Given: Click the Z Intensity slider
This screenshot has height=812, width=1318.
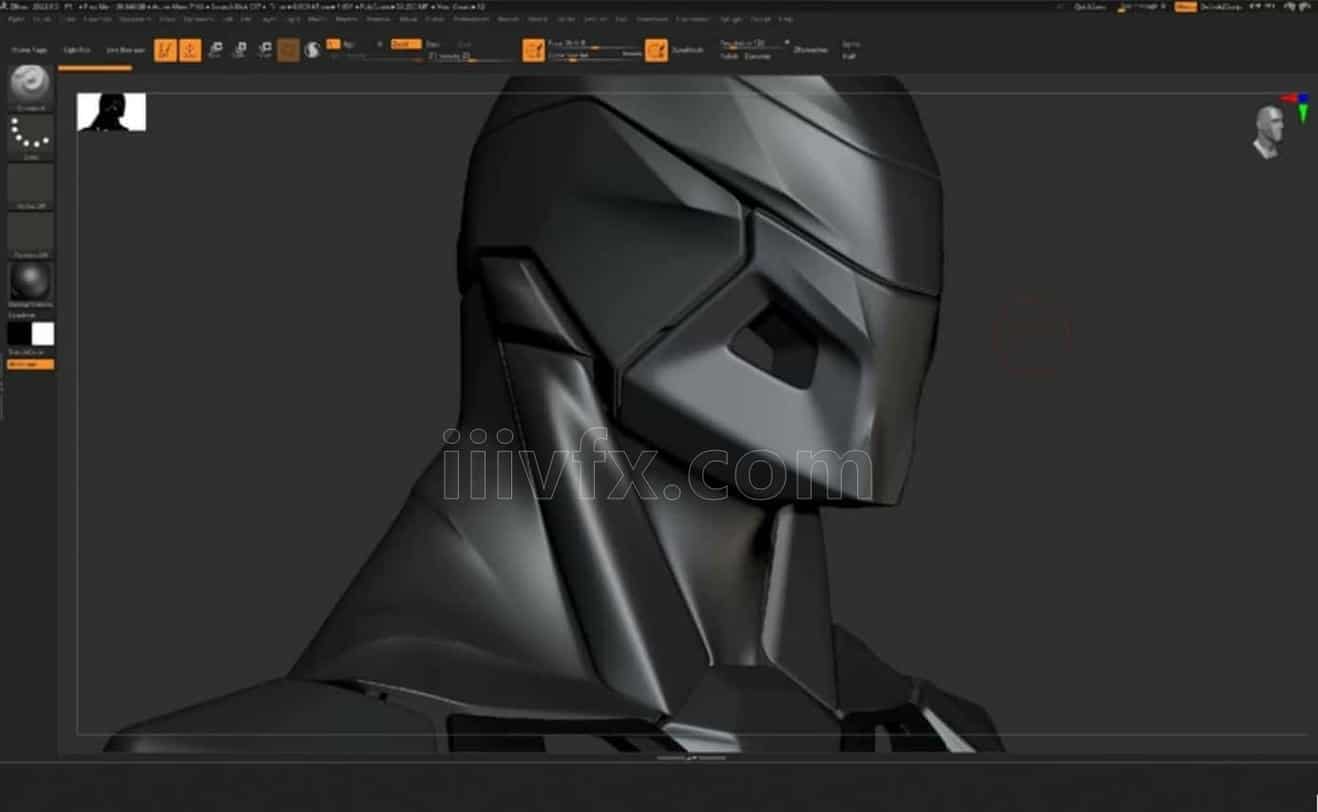Looking at the screenshot, I should click(x=471, y=56).
